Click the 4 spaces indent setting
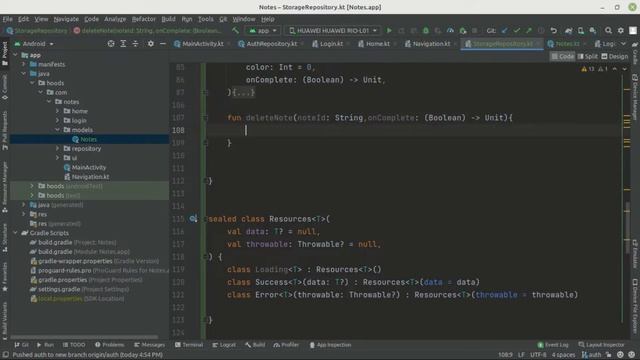Image resolution: width=640 pixels, height=360 pixels. click(563, 355)
